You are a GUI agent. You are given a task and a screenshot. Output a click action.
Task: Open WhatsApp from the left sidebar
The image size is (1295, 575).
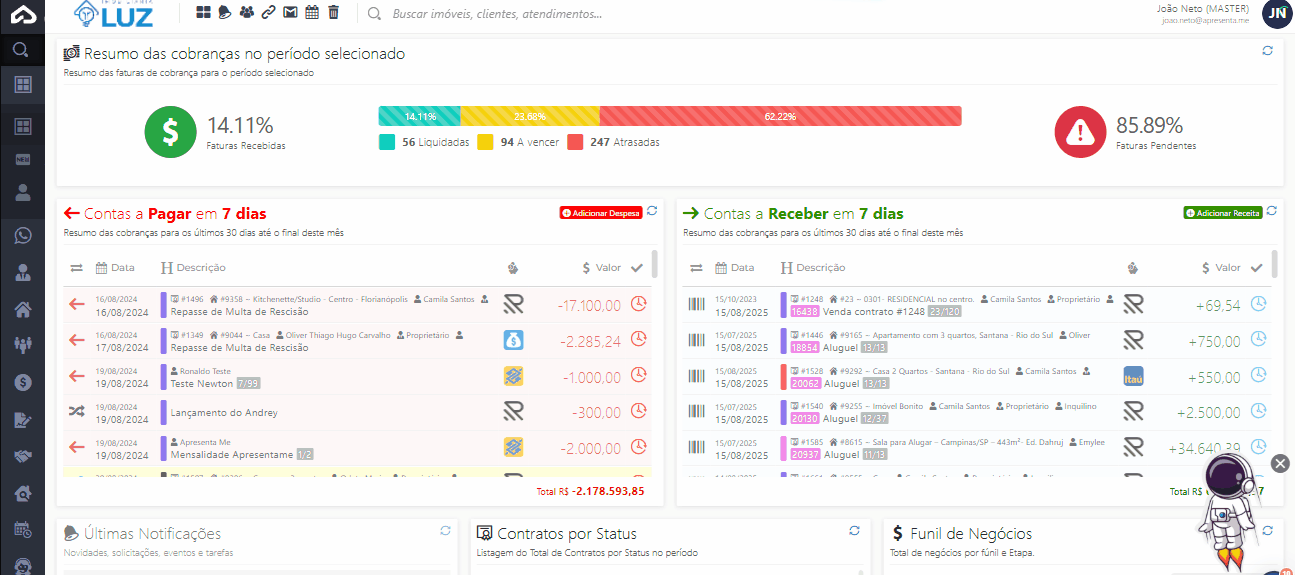[x=22, y=235]
